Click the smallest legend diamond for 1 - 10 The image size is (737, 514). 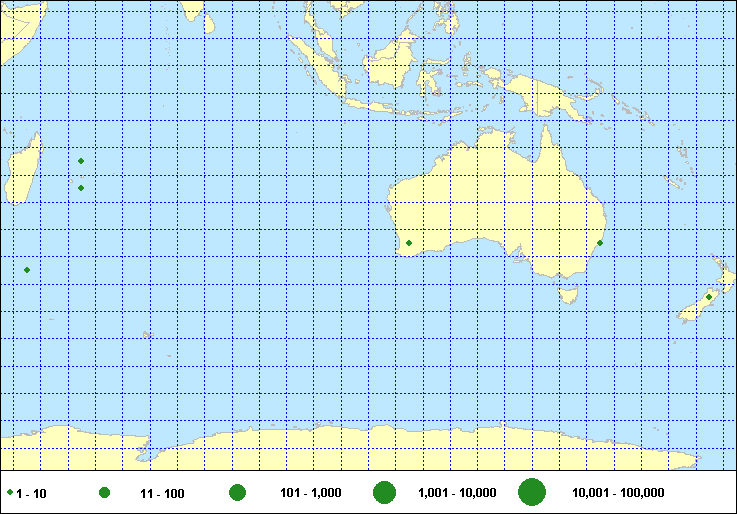click(9, 493)
